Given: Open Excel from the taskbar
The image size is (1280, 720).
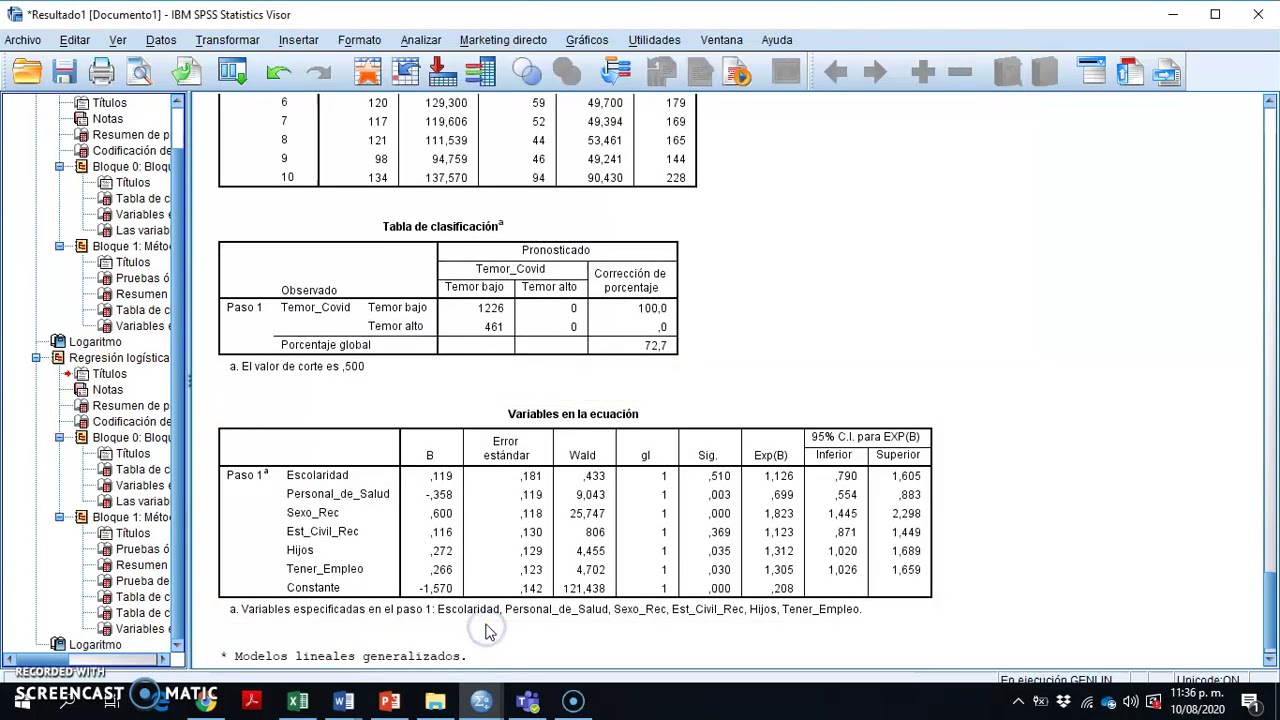Looking at the screenshot, I should [x=298, y=701].
